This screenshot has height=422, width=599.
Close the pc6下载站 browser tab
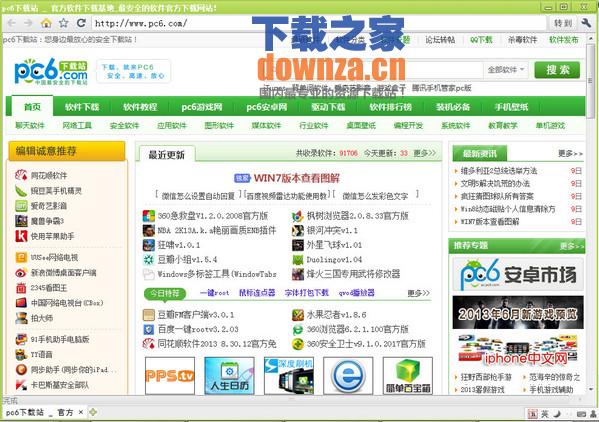81,412
